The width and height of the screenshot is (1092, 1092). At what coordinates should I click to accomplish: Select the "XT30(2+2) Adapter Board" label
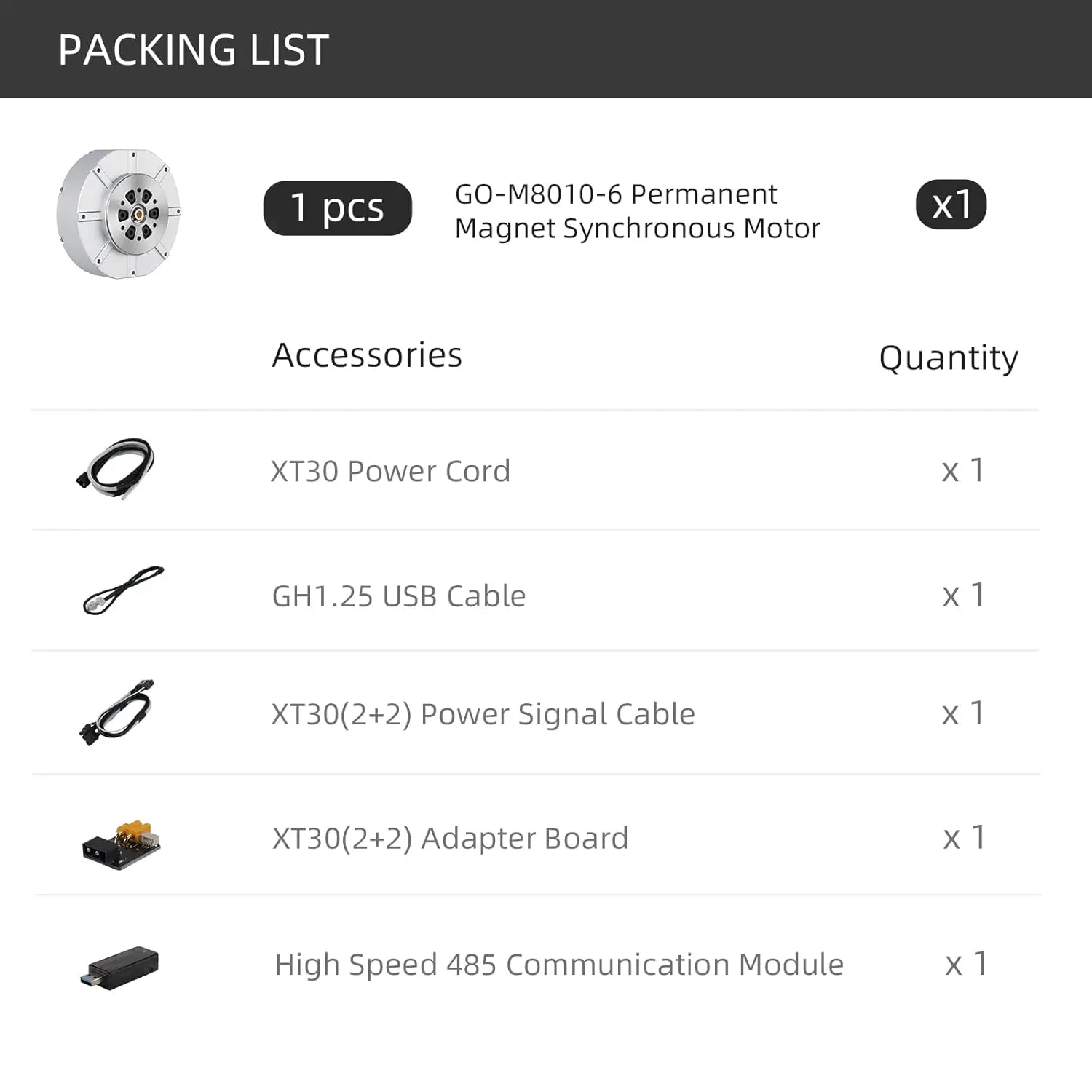click(x=451, y=839)
